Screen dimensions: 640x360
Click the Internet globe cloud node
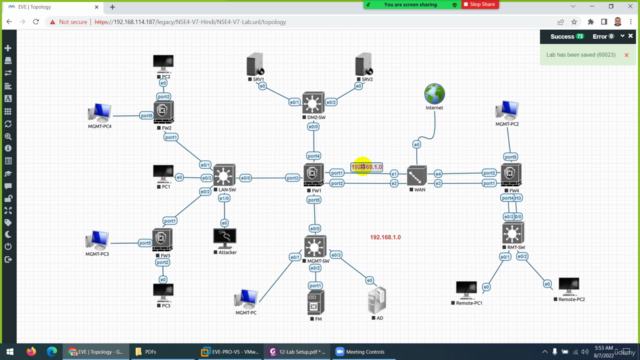tap(434, 94)
